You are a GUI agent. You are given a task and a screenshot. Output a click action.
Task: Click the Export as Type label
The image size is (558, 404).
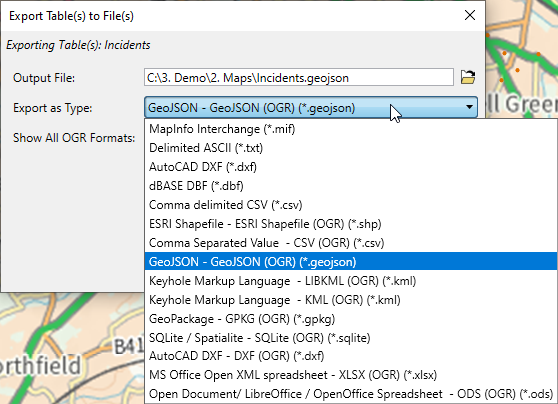(x=53, y=108)
